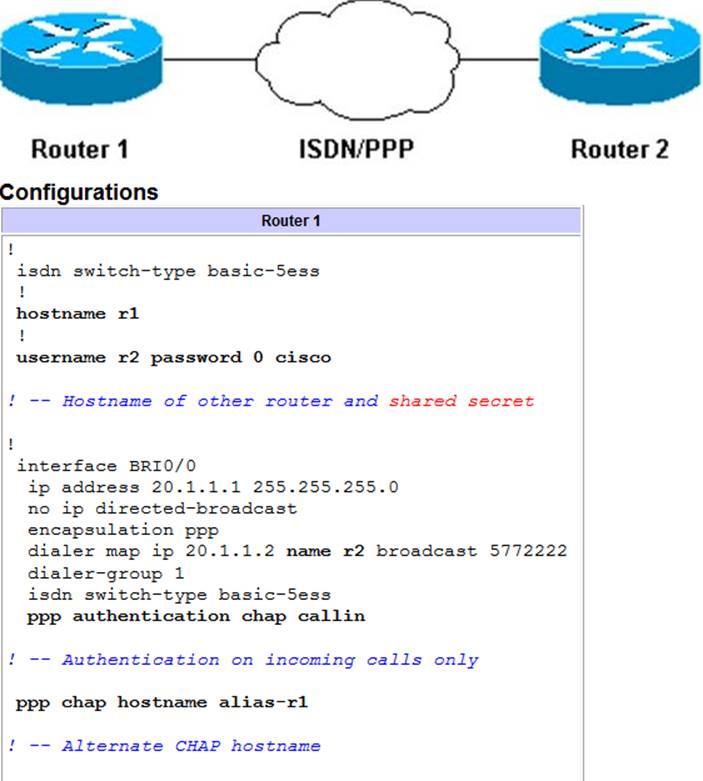
Task: Click the 'Router 1' label under left router
Action: [80, 150]
